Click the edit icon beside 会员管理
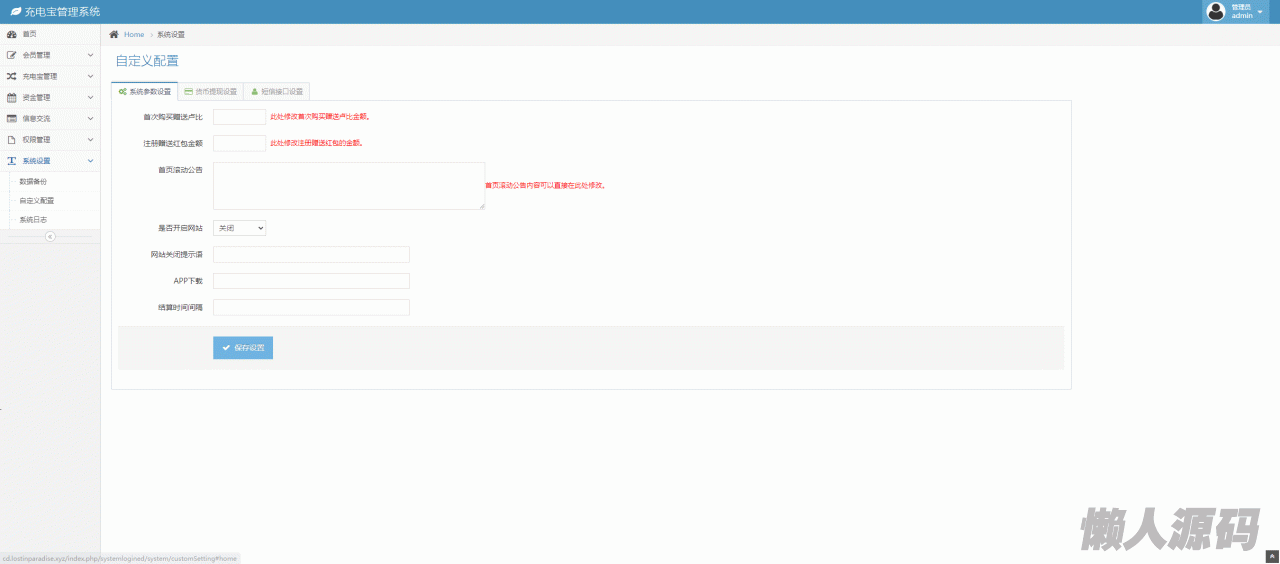This screenshot has height=564, width=1280. coord(12,55)
